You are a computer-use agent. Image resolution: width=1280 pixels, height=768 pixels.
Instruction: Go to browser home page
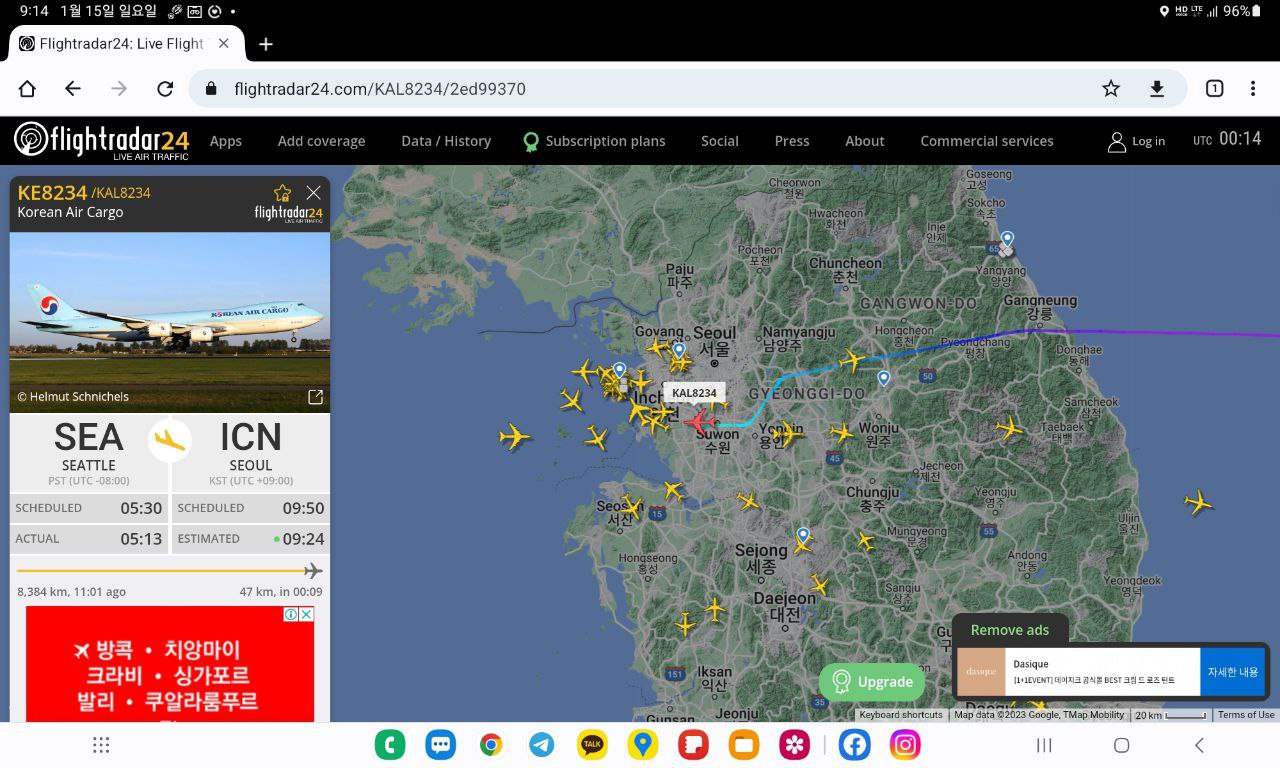point(27,89)
